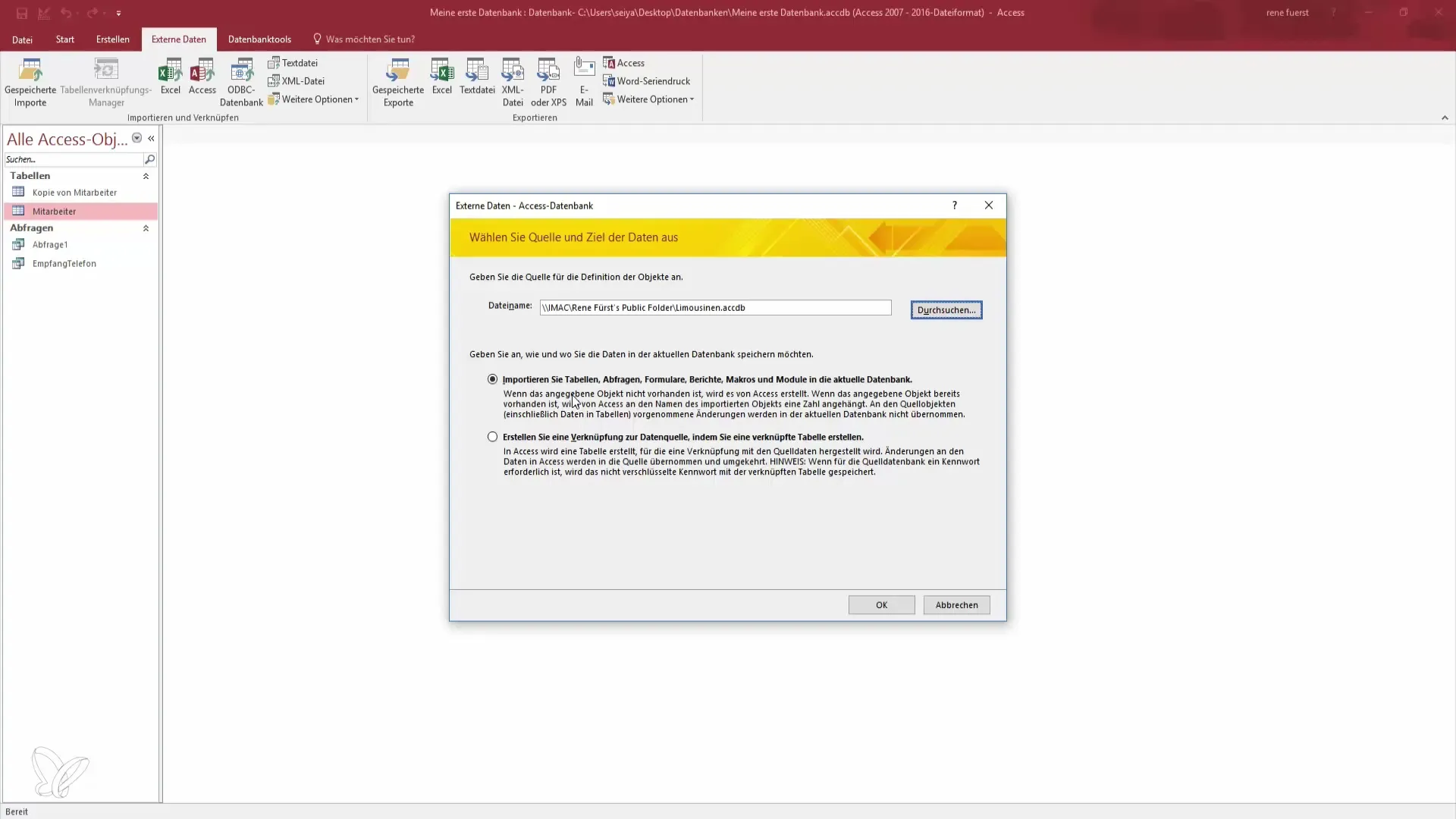
Task: Open Alle Access-Objekte pane dropdown
Action: (136, 138)
